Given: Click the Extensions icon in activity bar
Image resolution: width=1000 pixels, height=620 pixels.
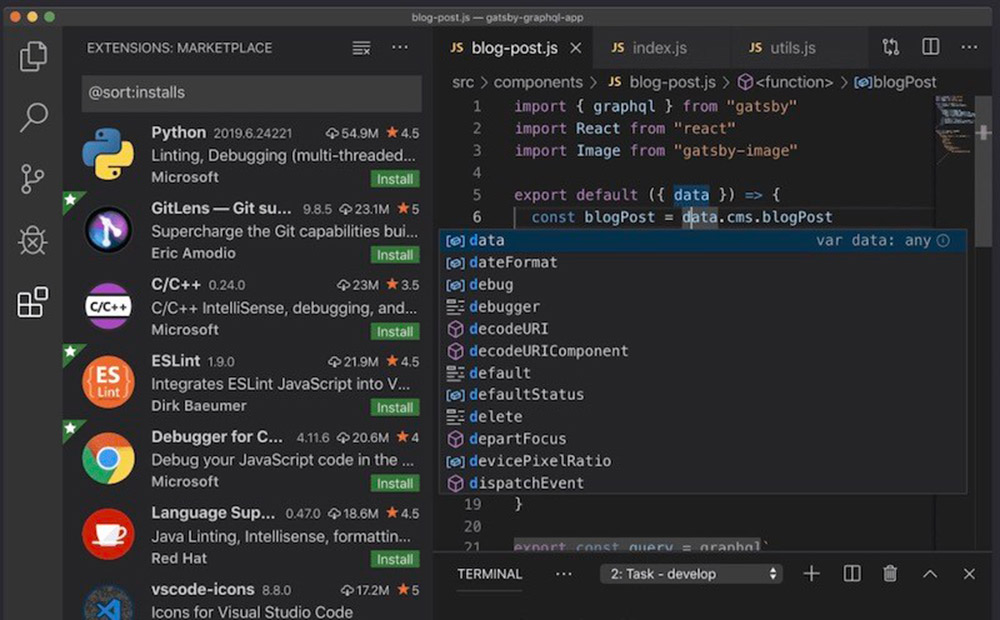Looking at the screenshot, I should pyautogui.click(x=33, y=302).
